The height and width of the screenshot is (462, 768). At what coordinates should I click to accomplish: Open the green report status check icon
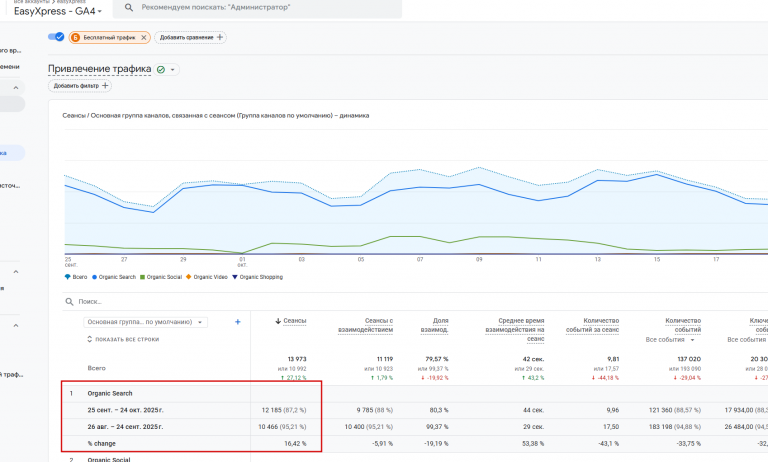(x=161, y=70)
